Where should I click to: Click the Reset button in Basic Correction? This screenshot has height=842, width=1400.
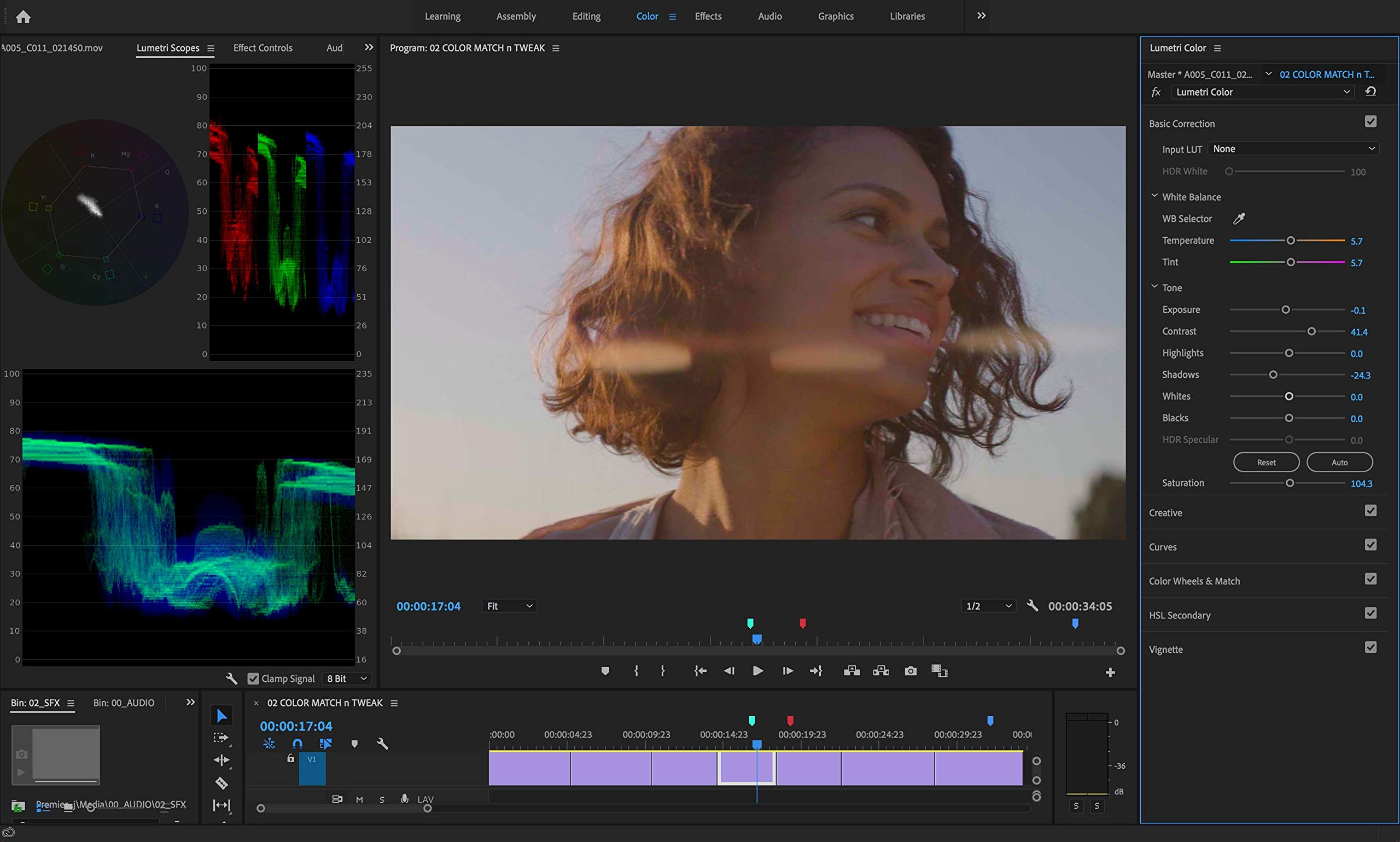(x=1266, y=462)
